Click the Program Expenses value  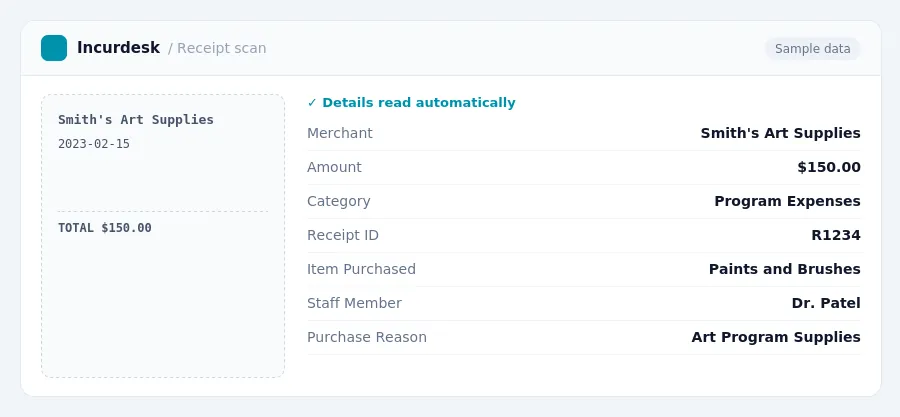[787, 201]
